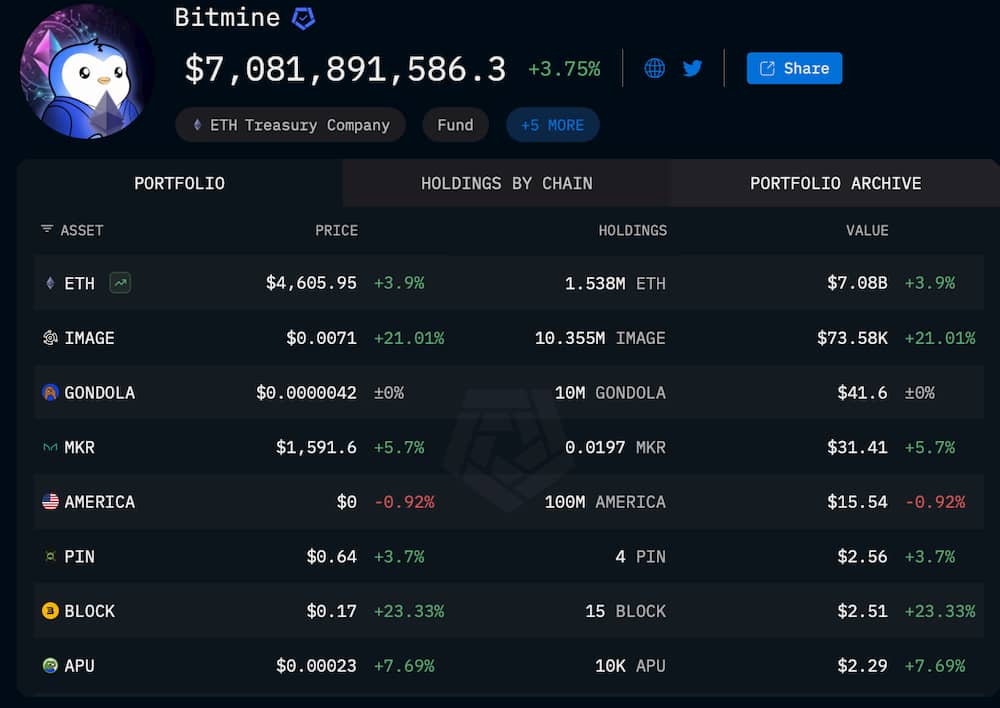Click the IMAGE token icon
This screenshot has width=1000, height=708.
50,338
